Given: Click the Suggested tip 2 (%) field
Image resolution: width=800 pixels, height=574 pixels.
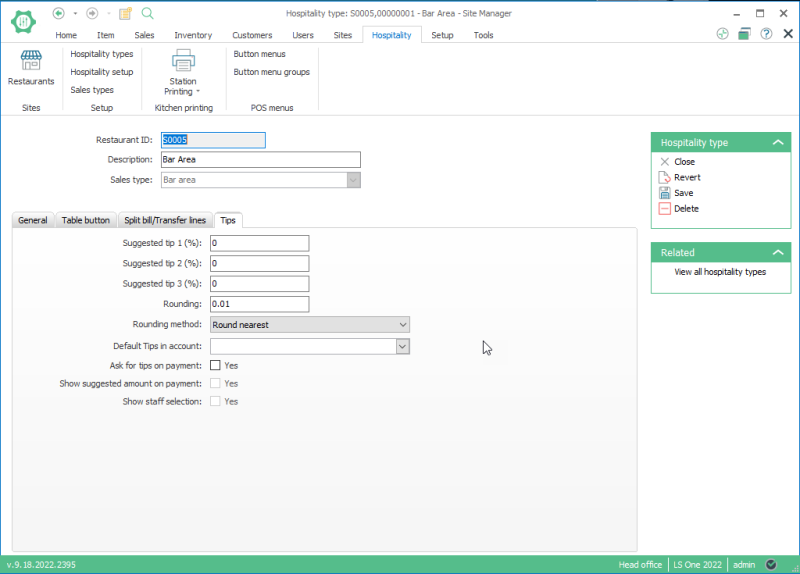Looking at the screenshot, I should (x=259, y=264).
